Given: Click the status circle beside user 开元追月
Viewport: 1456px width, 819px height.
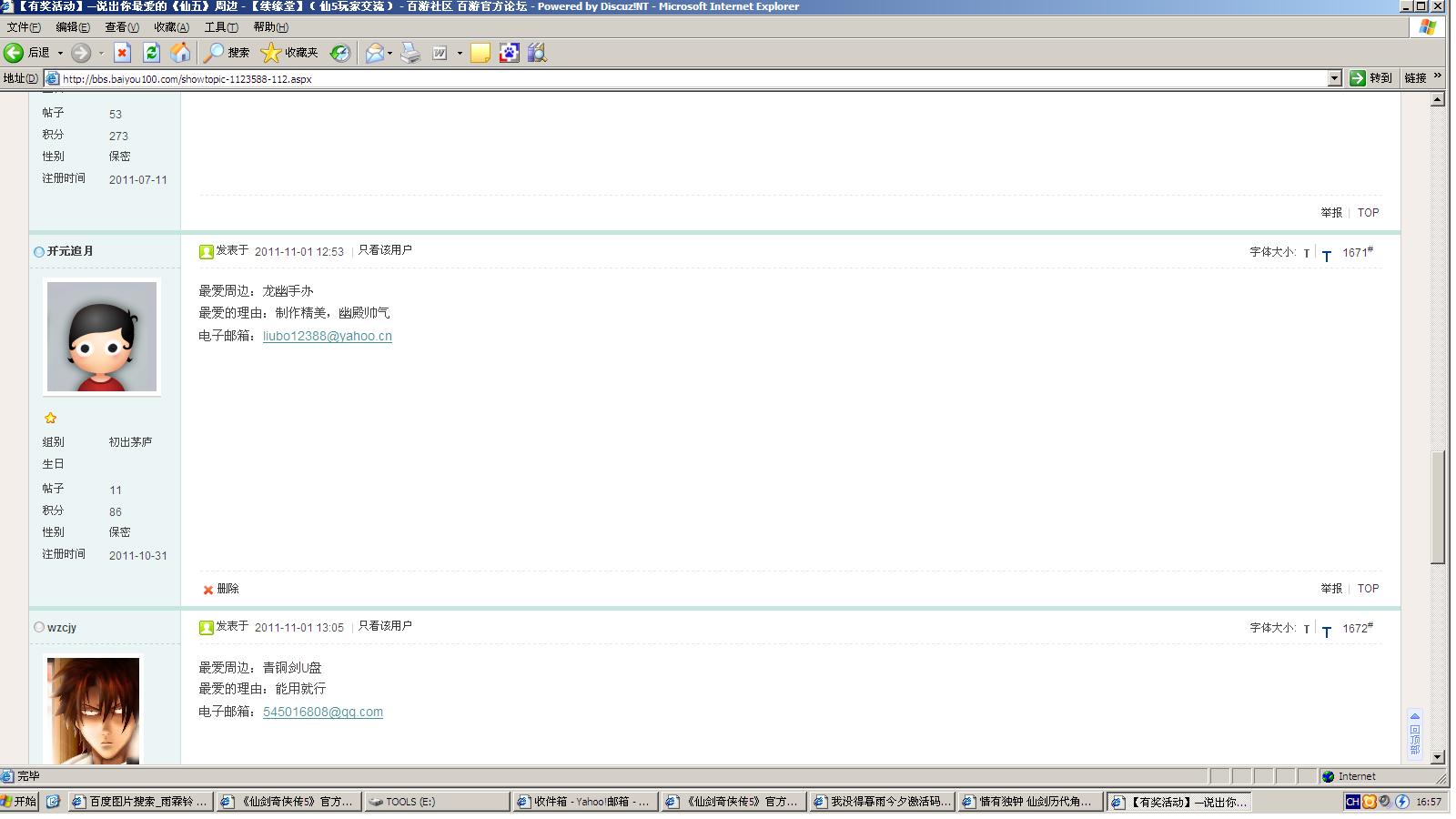Looking at the screenshot, I should [39, 251].
